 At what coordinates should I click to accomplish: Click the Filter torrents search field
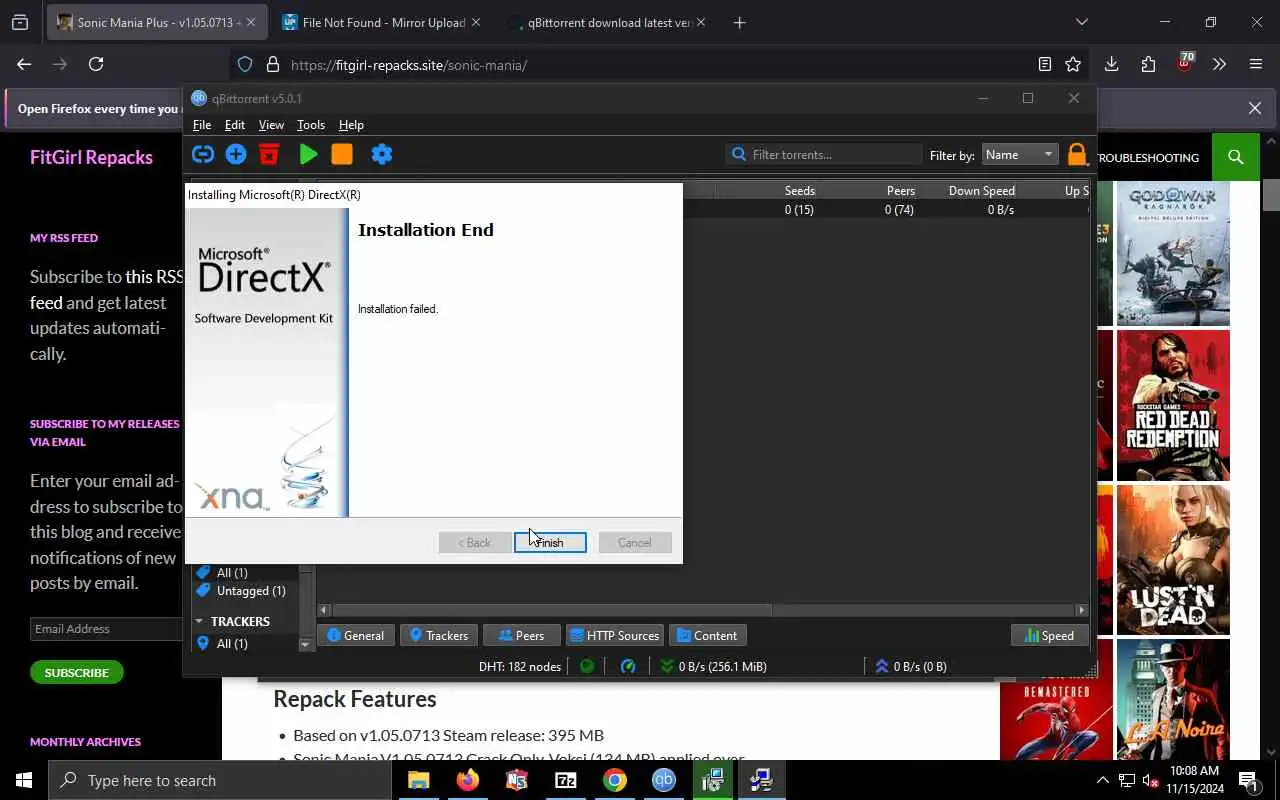tap(824, 154)
